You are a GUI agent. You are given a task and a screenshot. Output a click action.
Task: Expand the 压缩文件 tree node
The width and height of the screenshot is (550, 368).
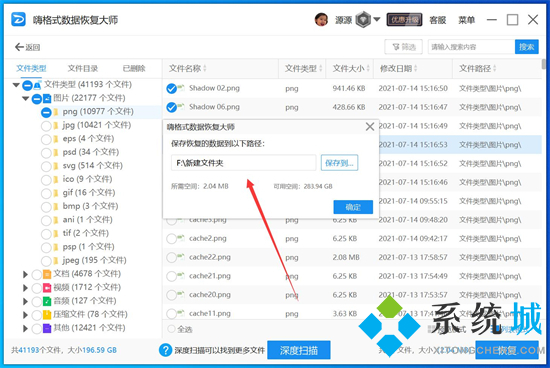tap(25, 315)
